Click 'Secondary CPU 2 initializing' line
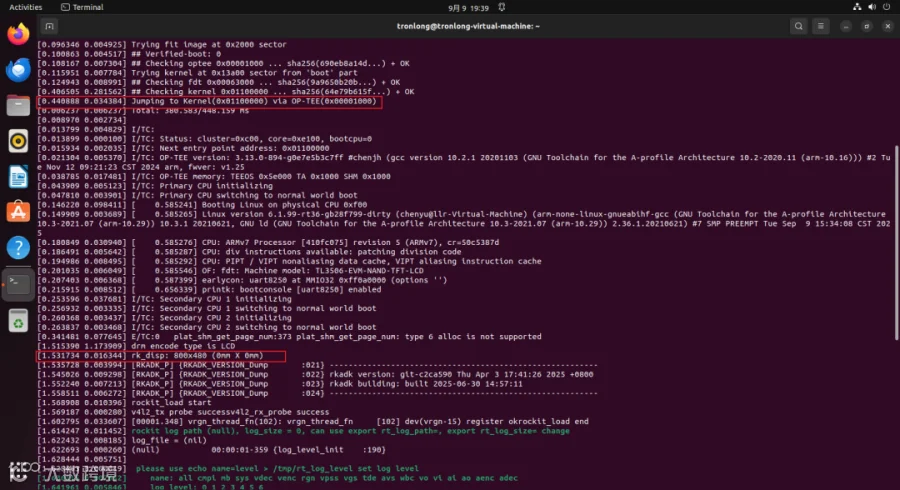 coord(165,318)
